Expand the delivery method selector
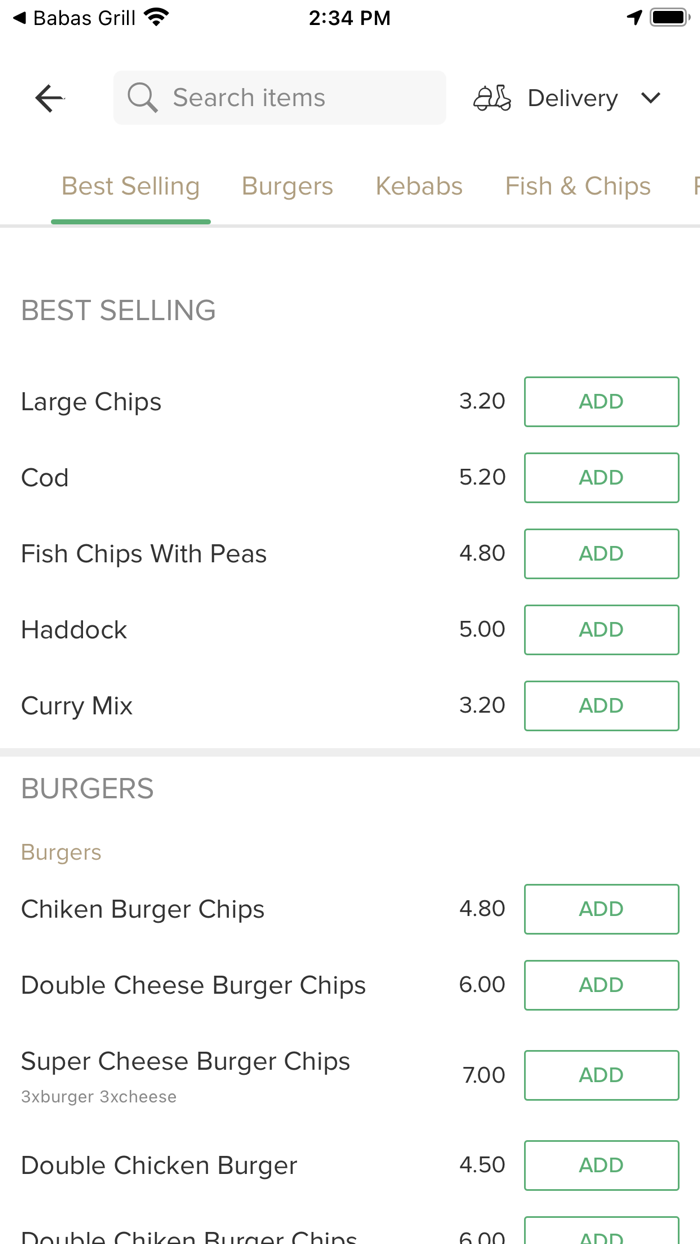Screen dimensions: 700x1244 pyautogui.click(x=572, y=98)
